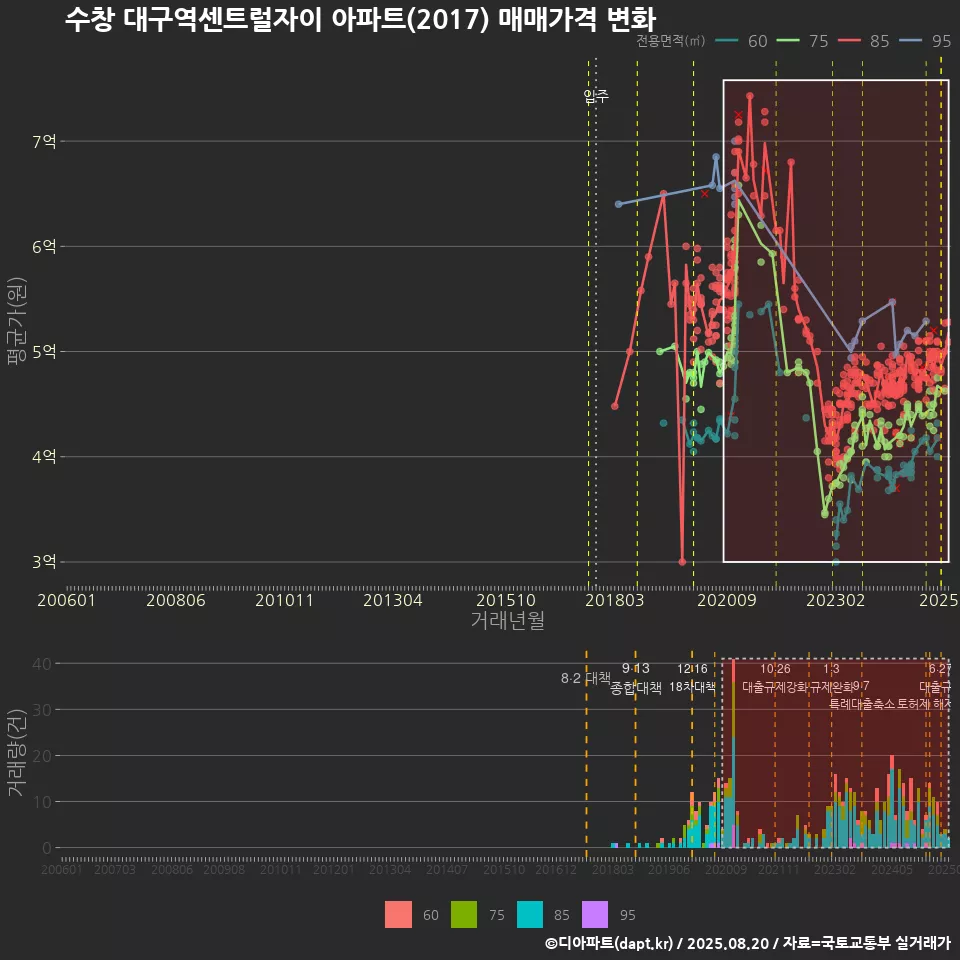Select the salmon 60 swatch in bottom legend

point(398,915)
